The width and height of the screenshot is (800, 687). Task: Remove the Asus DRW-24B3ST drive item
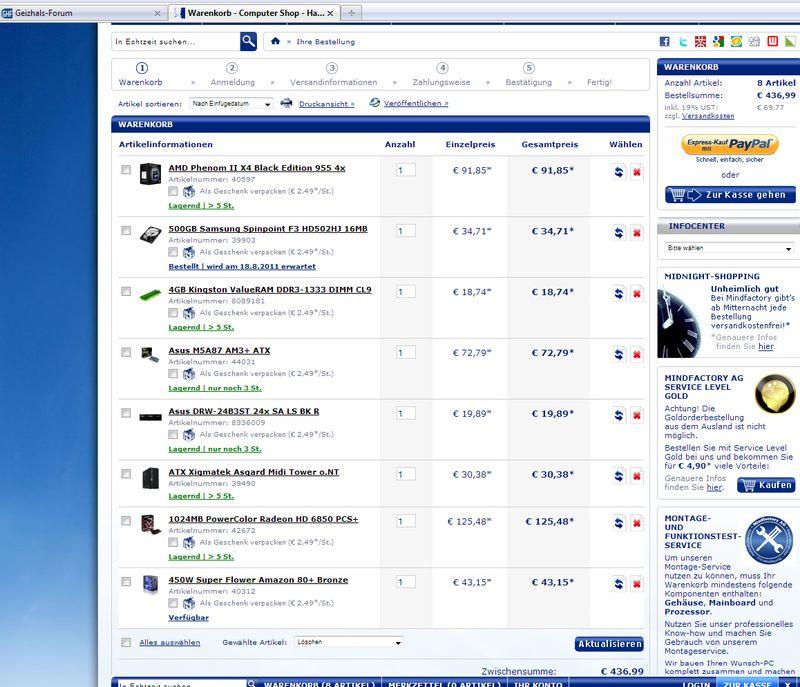pyautogui.click(x=637, y=415)
